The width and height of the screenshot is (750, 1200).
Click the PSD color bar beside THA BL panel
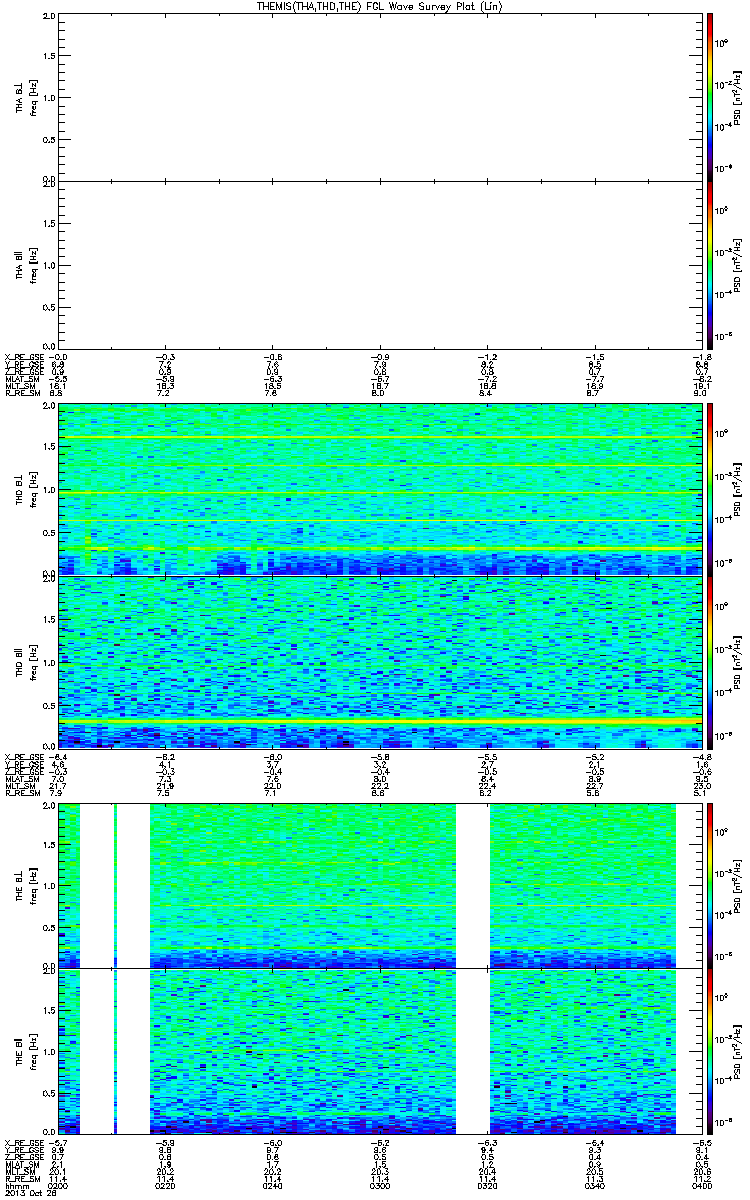click(710, 97)
